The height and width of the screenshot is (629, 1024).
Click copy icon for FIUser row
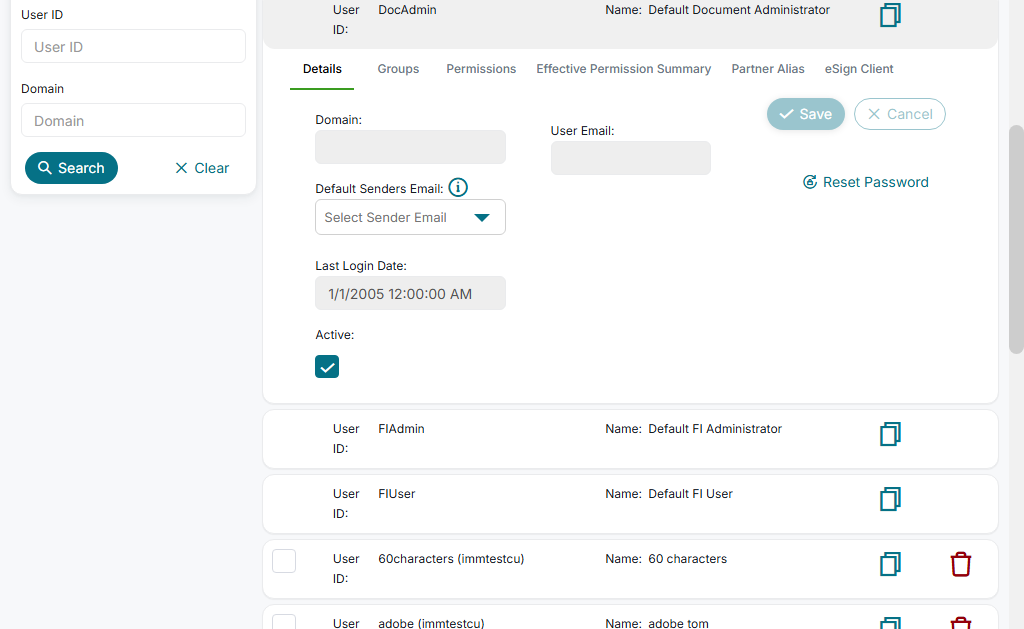click(x=890, y=499)
